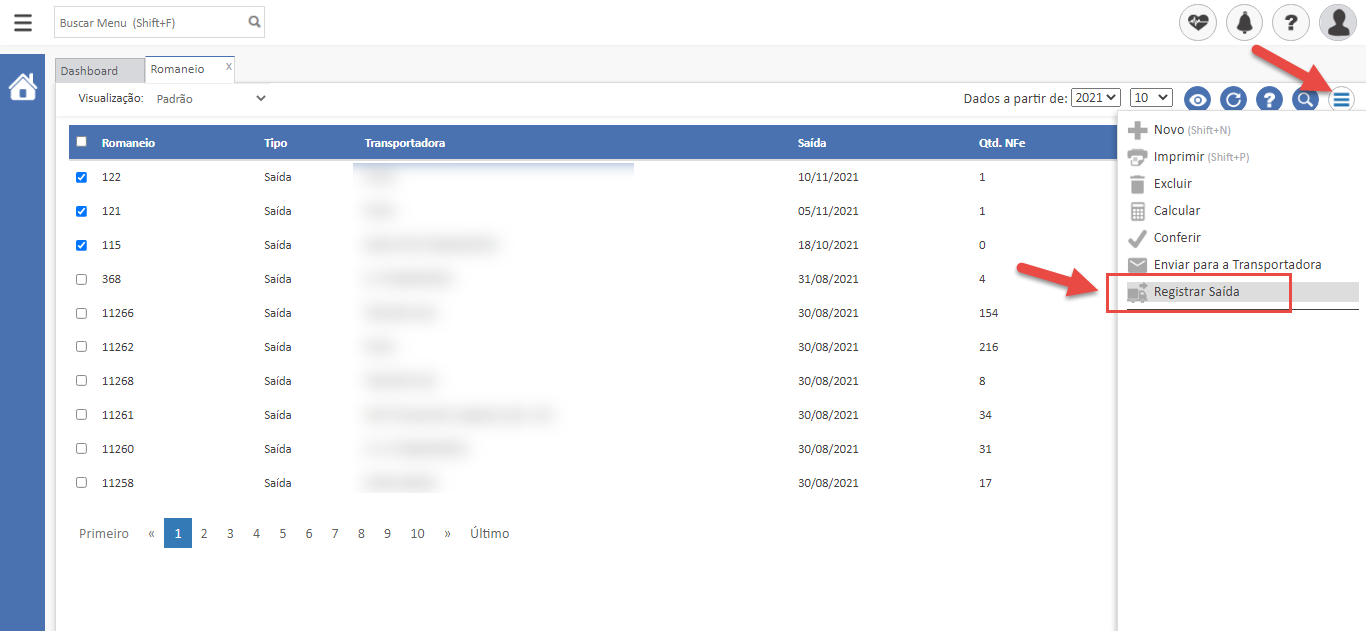Toggle the select-all header checkbox
The width and height of the screenshot is (1366, 631).
(82, 142)
